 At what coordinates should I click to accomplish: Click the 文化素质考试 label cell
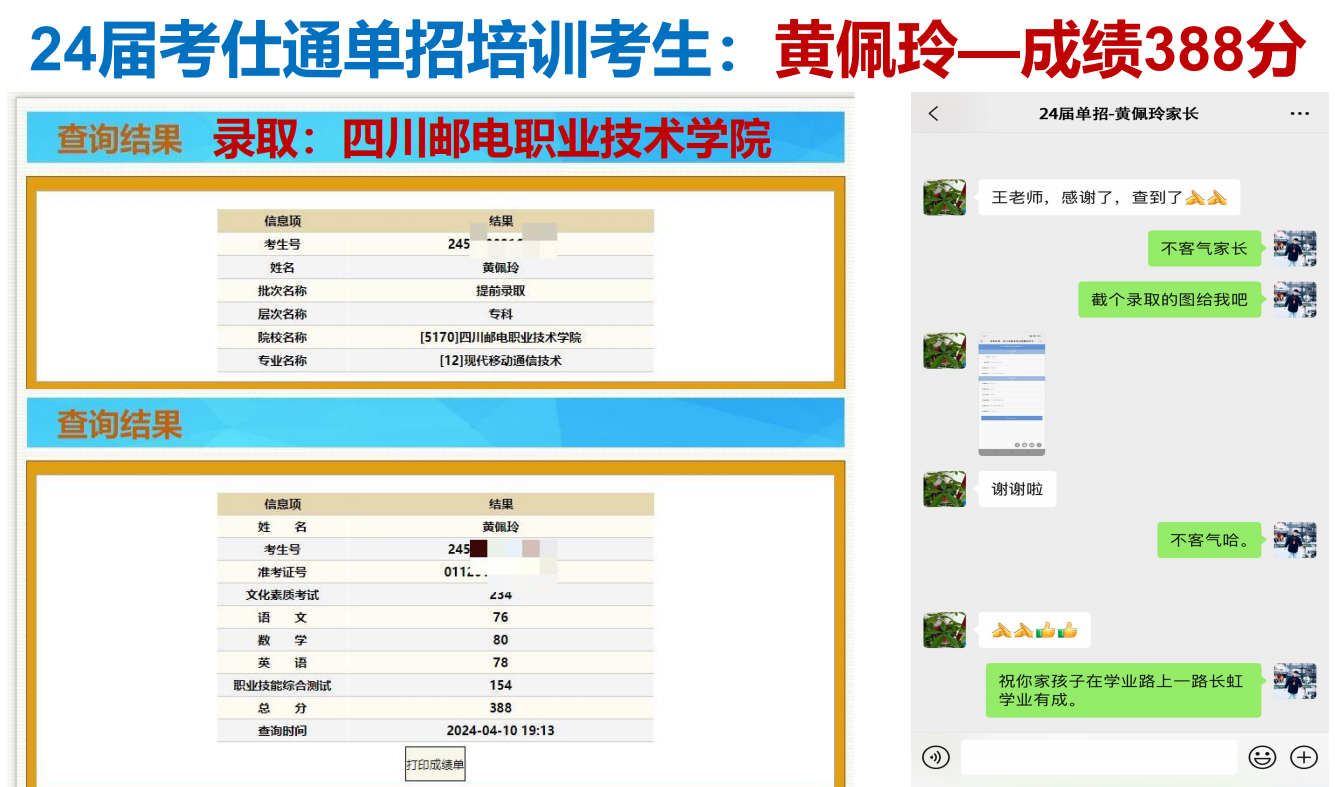(x=282, y=595)
